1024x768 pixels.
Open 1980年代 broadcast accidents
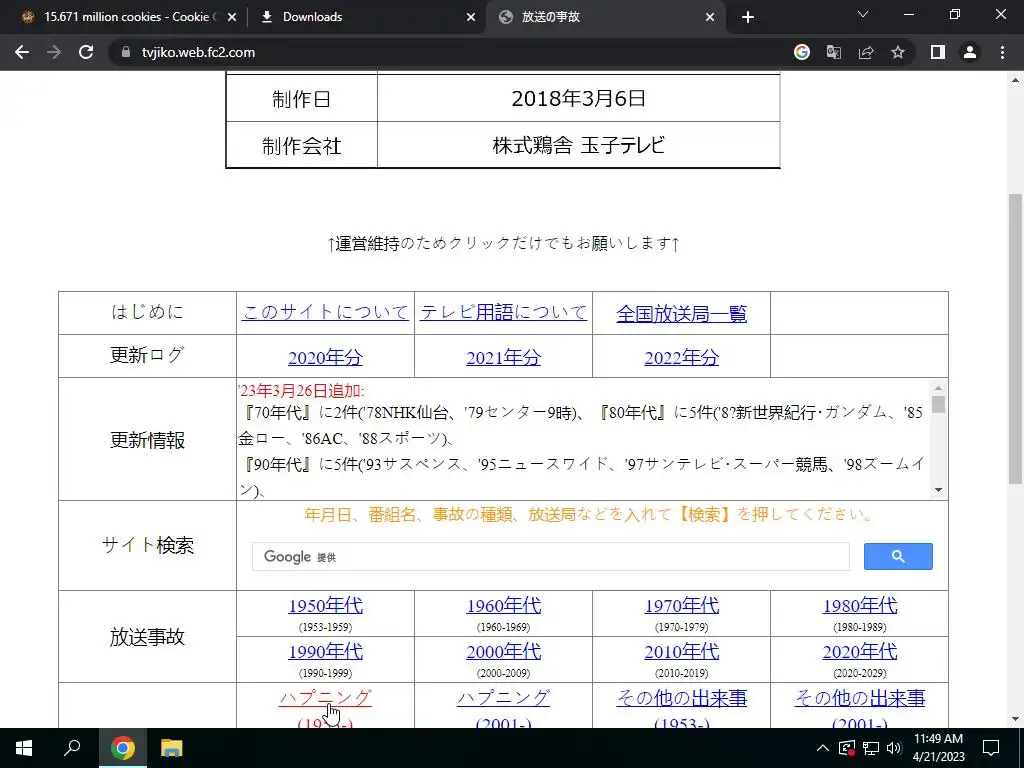click(x=859, y=605)
